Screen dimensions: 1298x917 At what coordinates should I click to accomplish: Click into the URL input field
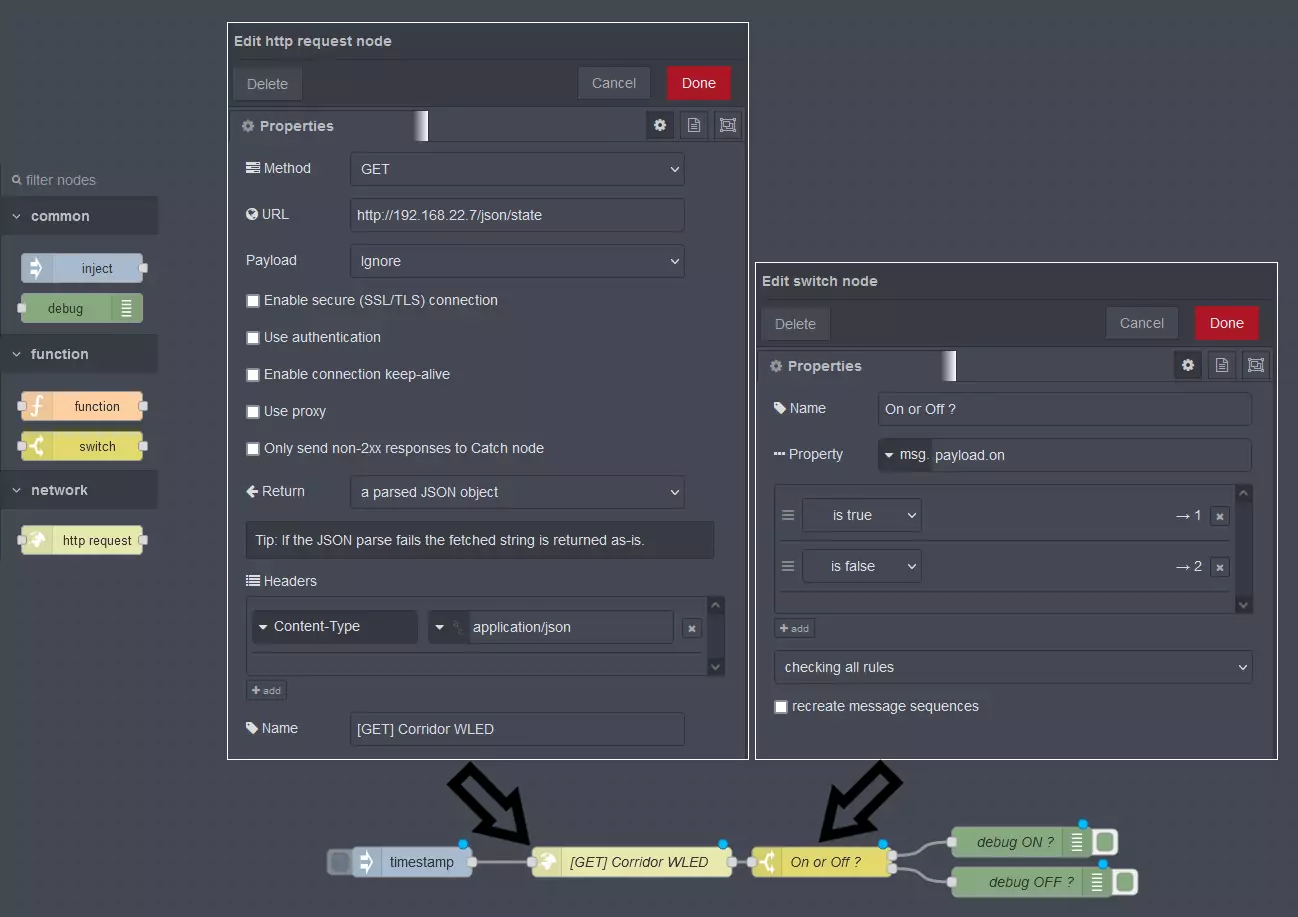[x=517, y=215]
